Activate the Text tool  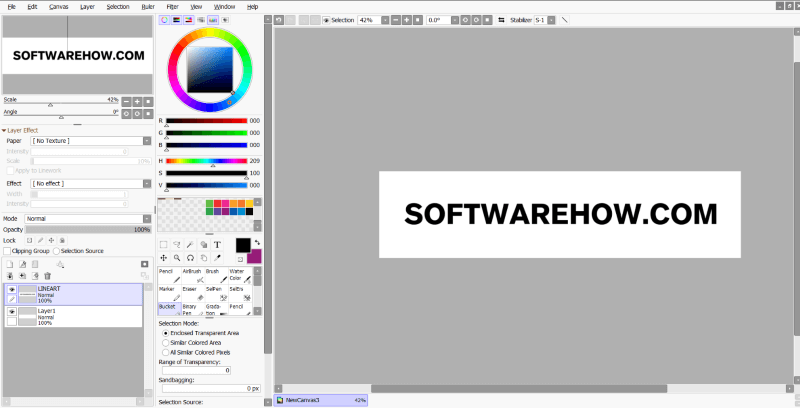(x=217, y=244)
